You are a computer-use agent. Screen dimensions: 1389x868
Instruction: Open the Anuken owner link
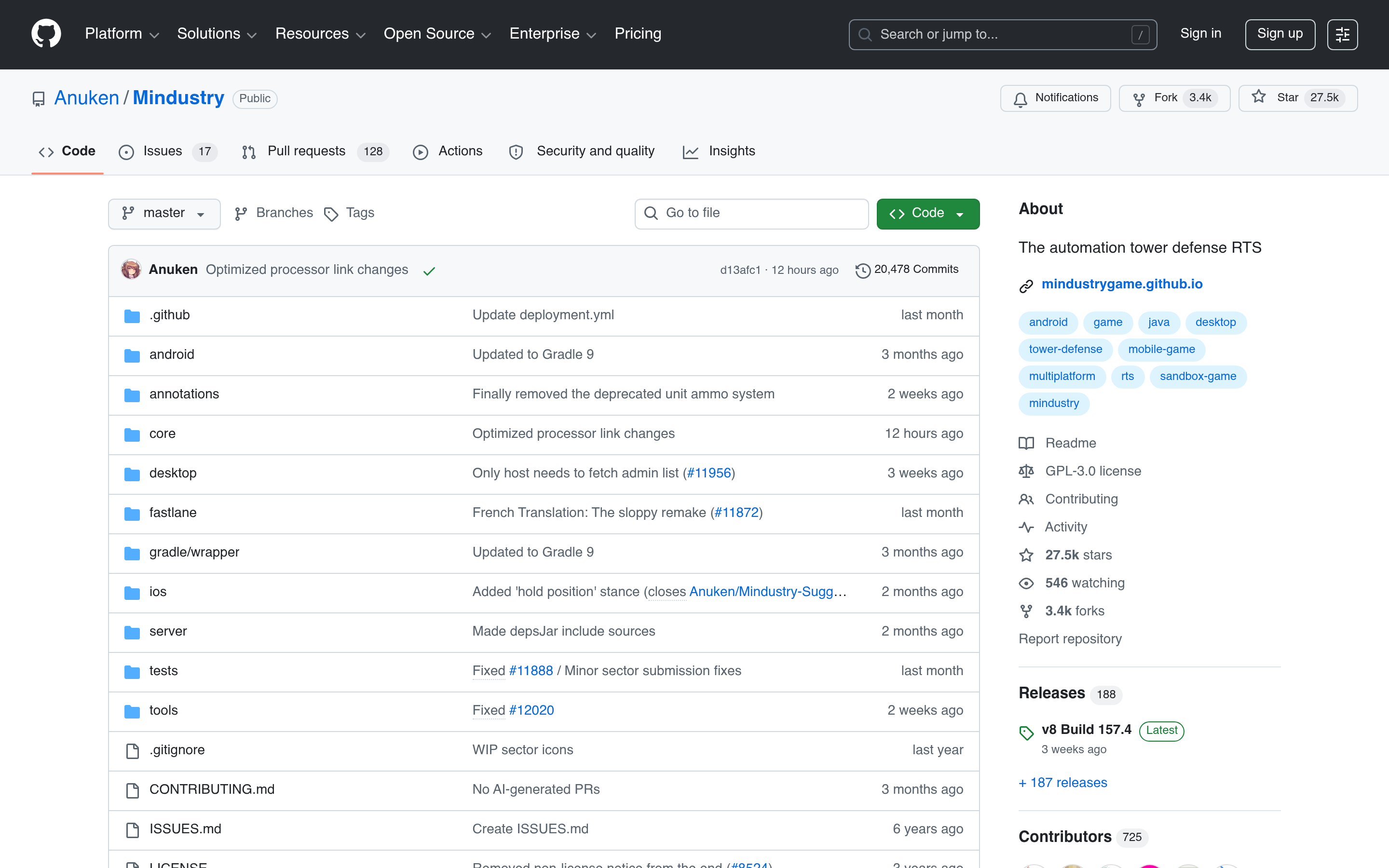coord(87,98)
